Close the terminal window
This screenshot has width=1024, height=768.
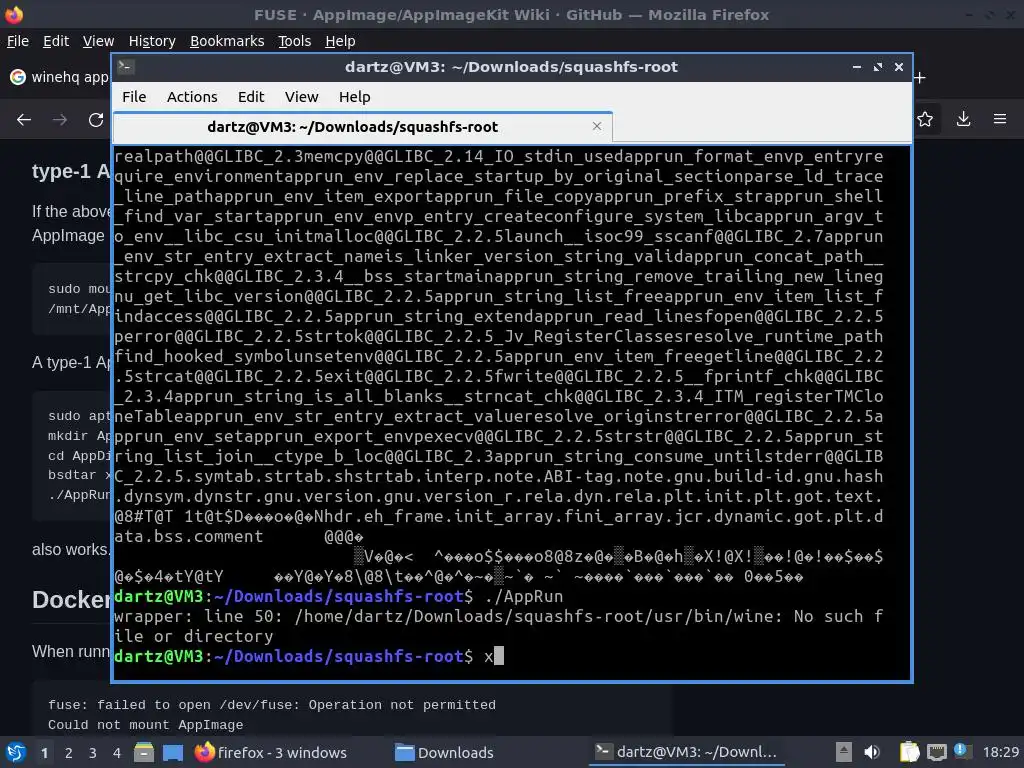click(x=899, y=67)
